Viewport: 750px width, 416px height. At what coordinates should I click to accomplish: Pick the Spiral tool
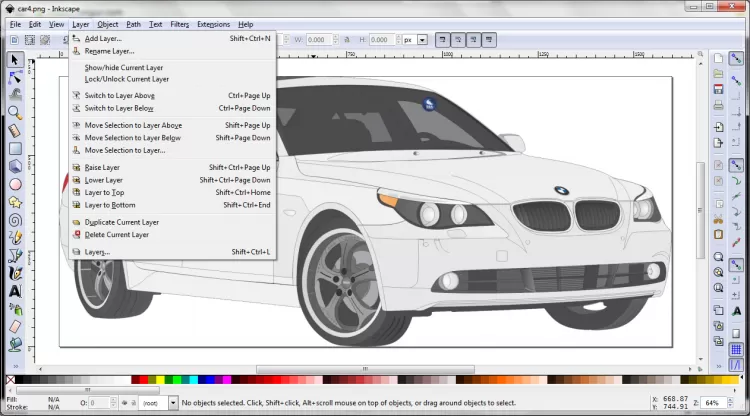(x=15, y=219)
